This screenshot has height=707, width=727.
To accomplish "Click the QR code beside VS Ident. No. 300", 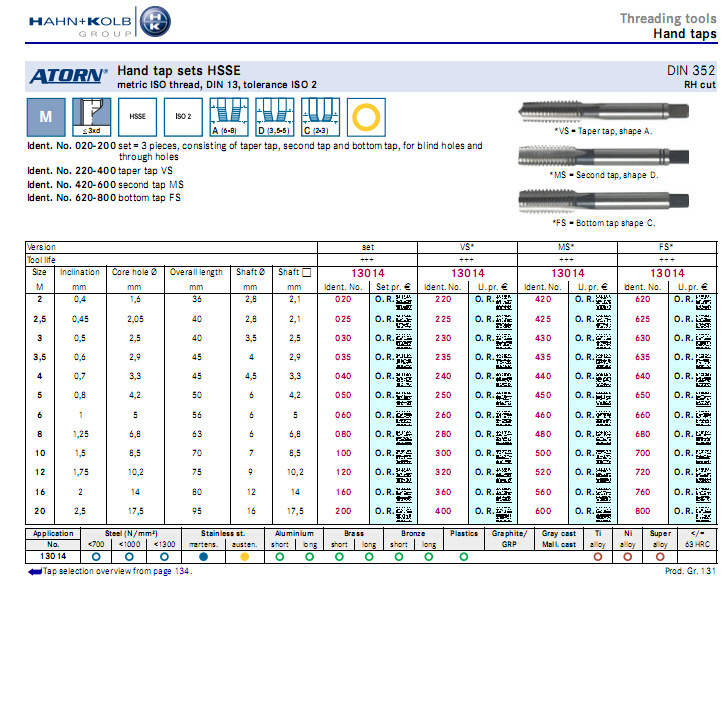I will [504, 456].
